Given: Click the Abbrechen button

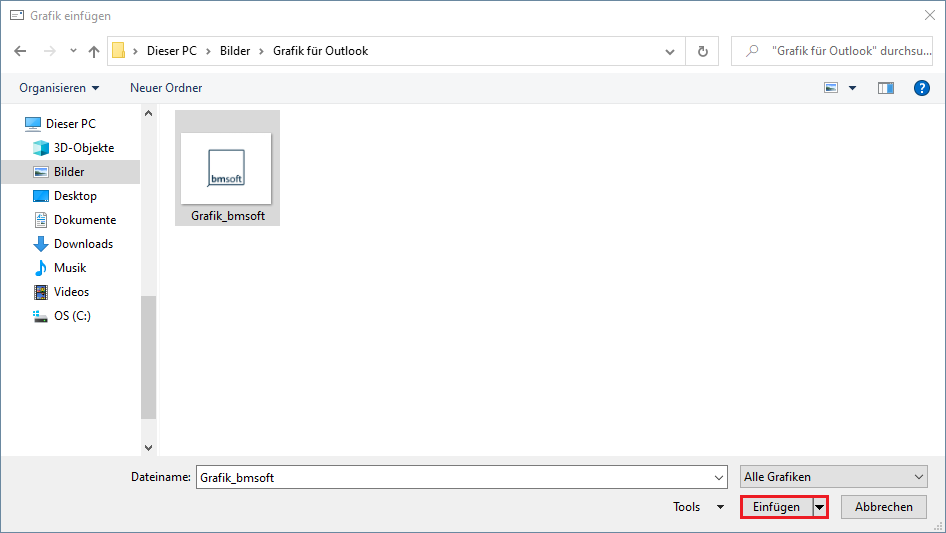Looking at the screenshot, I should [x=883, y=507].
